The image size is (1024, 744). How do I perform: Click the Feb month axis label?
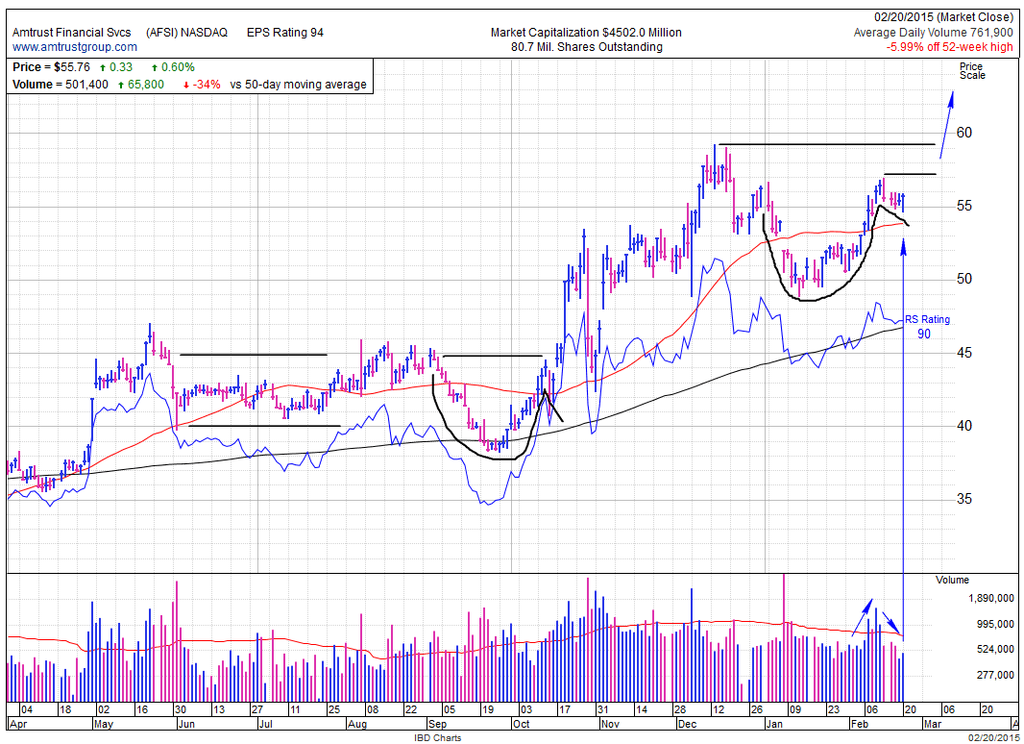(859, 724)
